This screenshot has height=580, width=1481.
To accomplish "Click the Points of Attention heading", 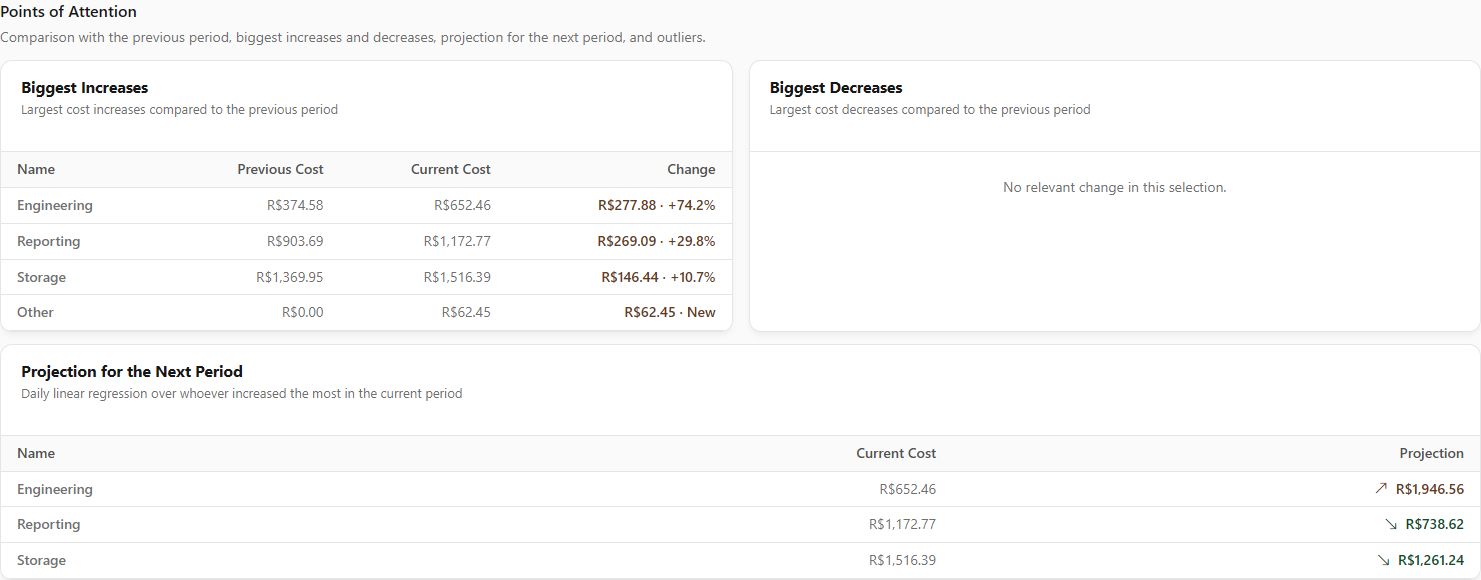I will pyautogui.click(x=69, y=12).
